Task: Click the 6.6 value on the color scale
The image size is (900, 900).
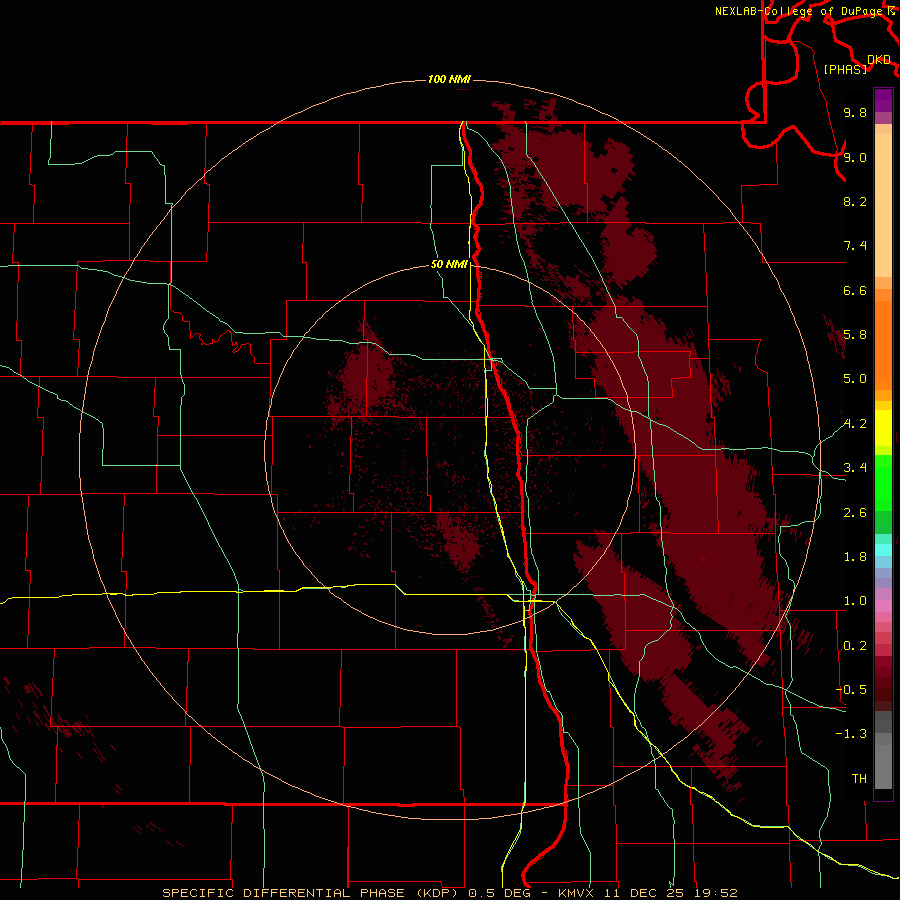Action: 855,290
